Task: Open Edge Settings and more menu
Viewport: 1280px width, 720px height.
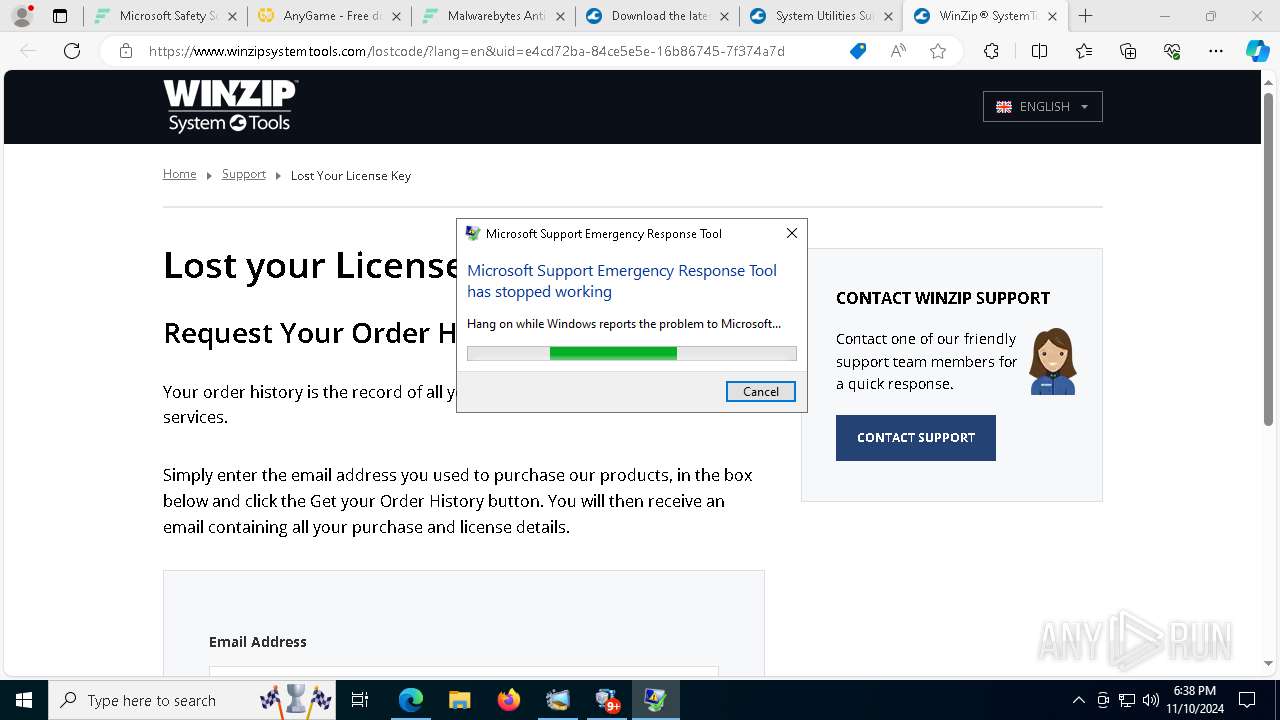Action: tap(1216, 51)
